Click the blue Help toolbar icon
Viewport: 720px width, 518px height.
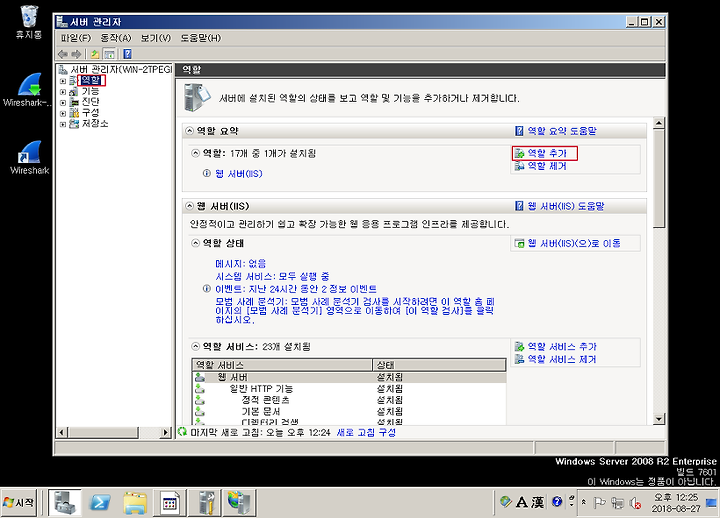tap(128, 54)
